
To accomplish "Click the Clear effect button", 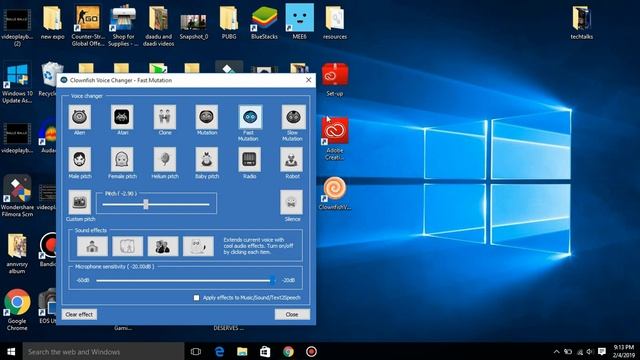I will 79,314.
